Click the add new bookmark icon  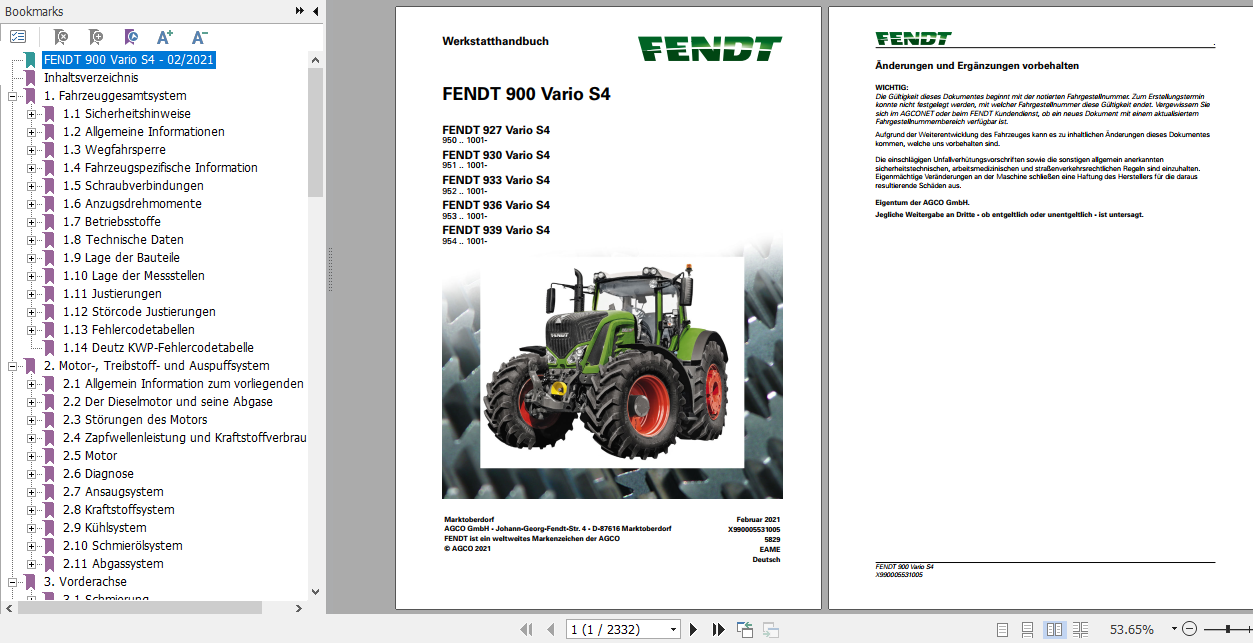(x=95, y=37)
